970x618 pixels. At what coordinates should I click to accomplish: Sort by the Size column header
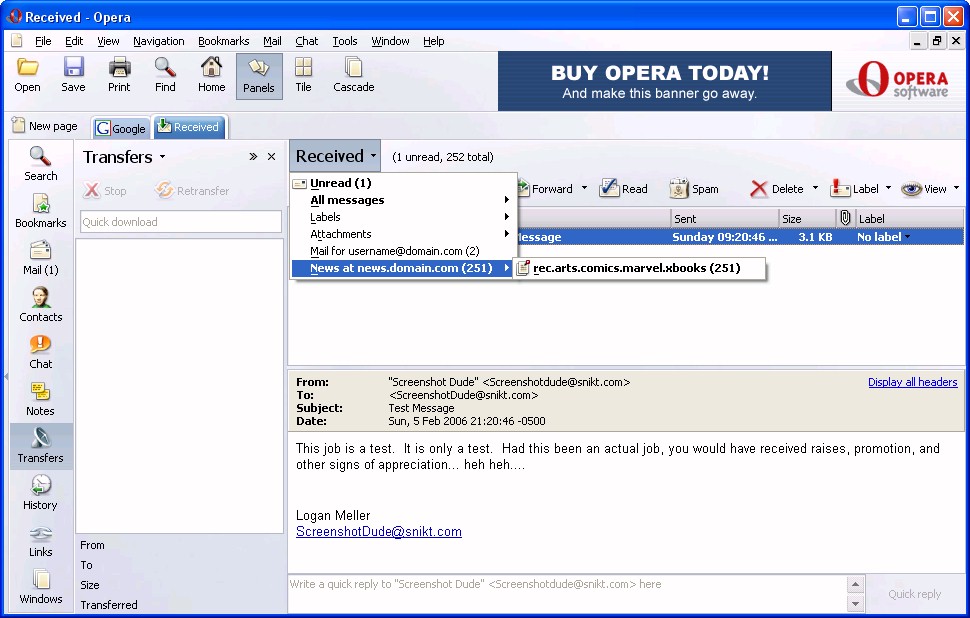807,218
